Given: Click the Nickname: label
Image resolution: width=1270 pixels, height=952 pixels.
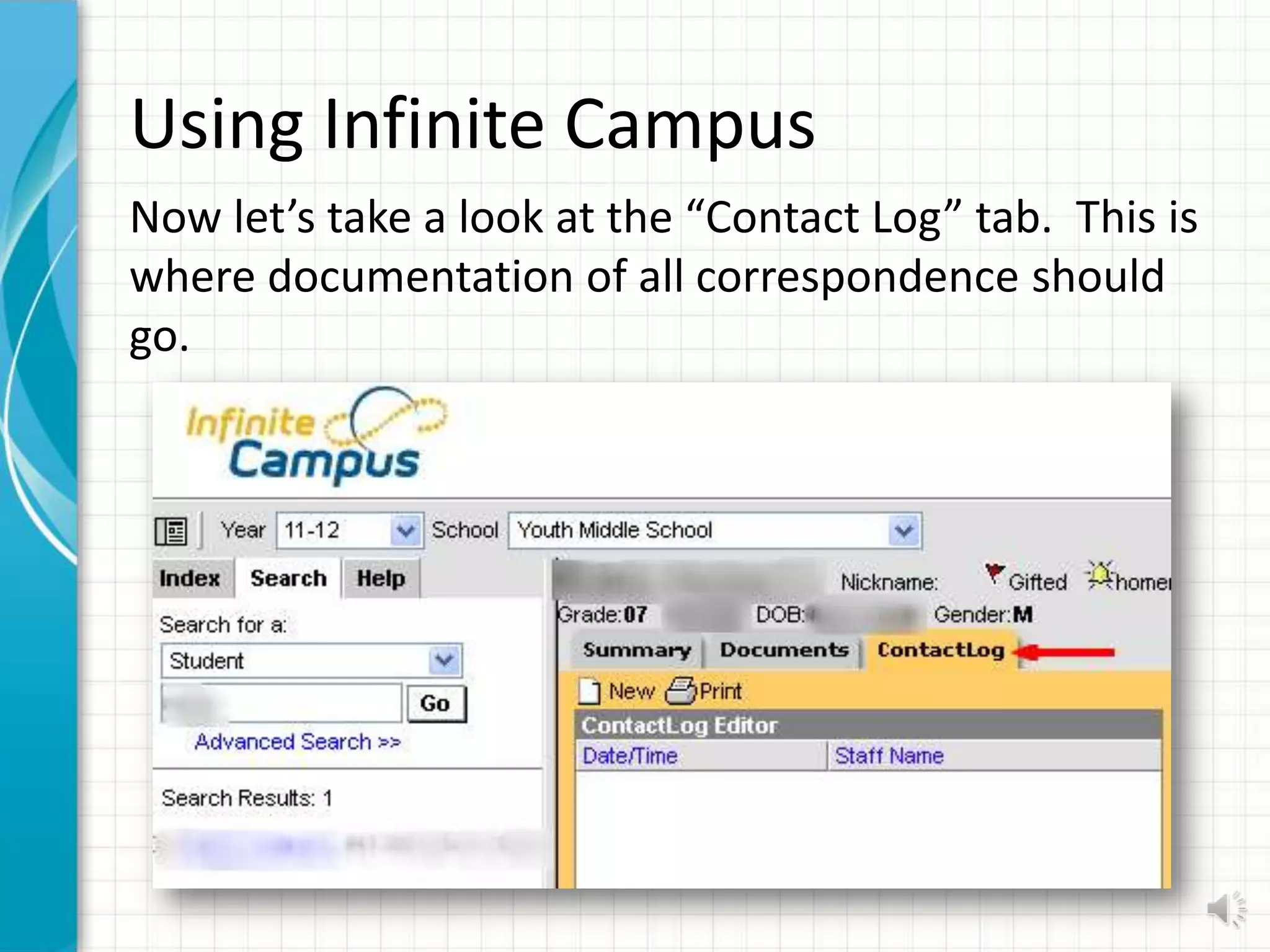Looking at the screenshot, I should pyautogui.click(x=889, y=583).
